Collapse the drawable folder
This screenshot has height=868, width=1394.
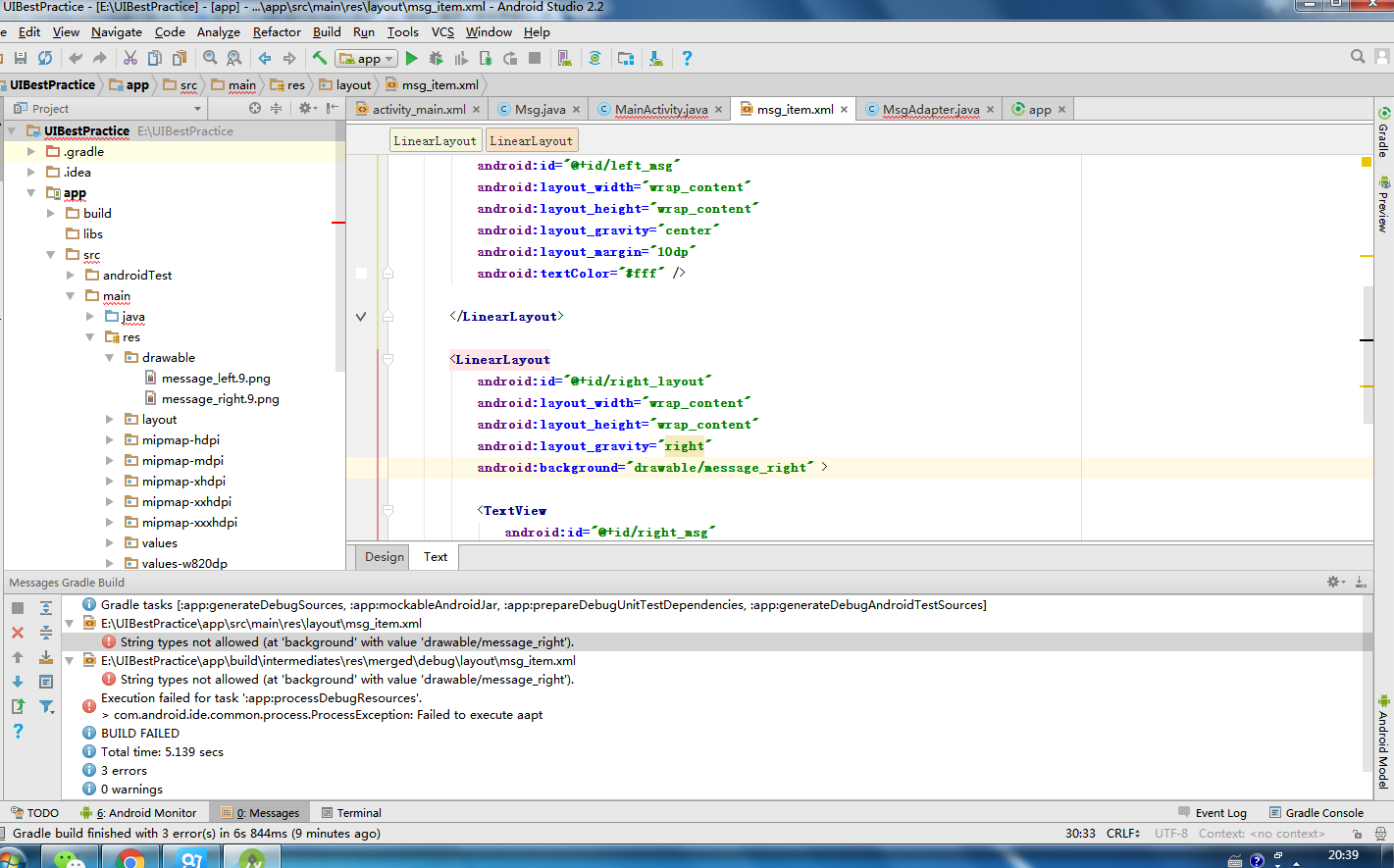tap(110, 358)
